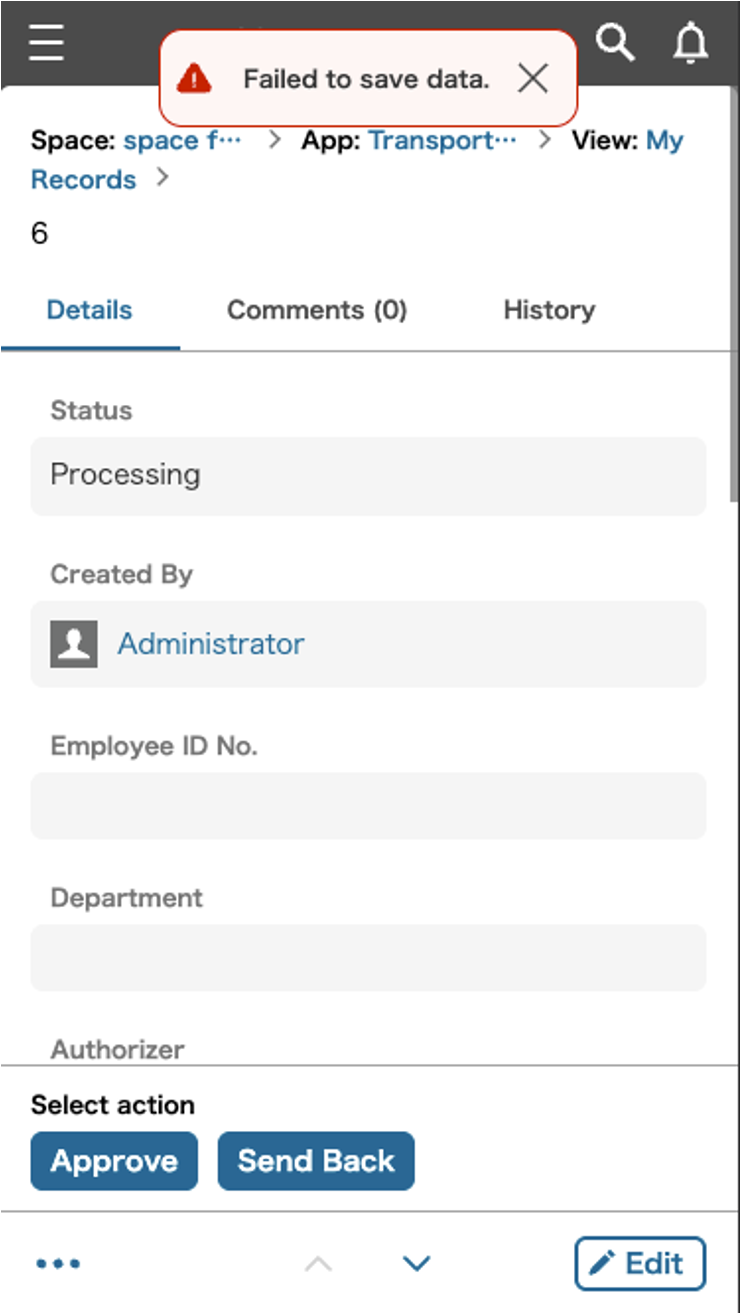Screen dimensions: 740x1314
Task: Open the hamburger navigation menu
Action: pos(45,43)
